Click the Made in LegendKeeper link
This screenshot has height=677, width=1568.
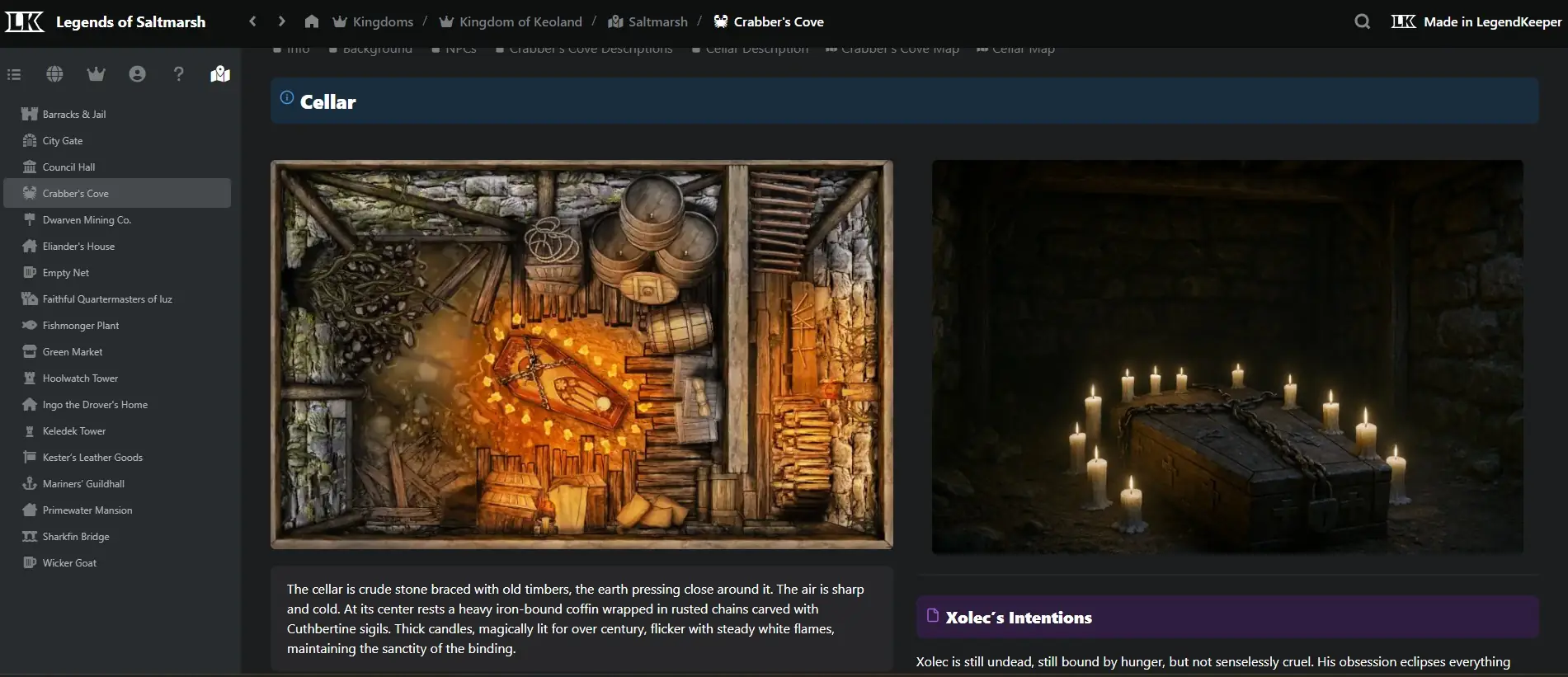pos(1491,21)
